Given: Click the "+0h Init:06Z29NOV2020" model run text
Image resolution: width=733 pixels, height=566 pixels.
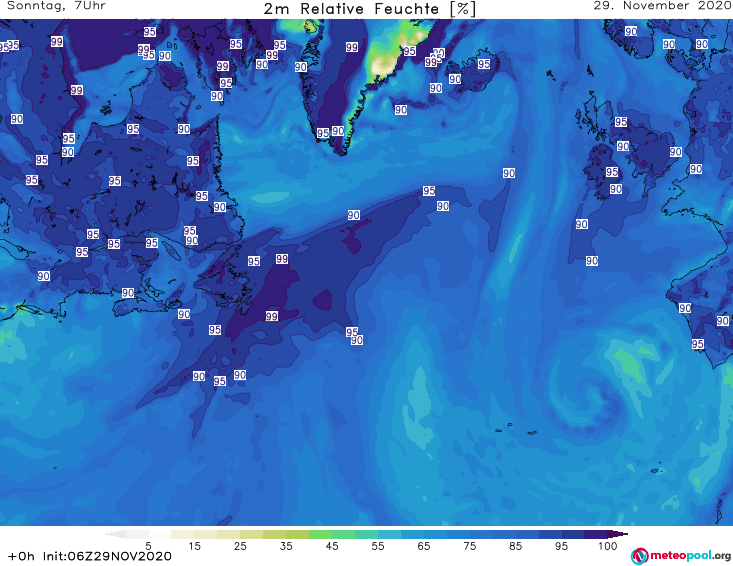Looking at the screenshot, I should pyautogui.click(x=90, y=556).
